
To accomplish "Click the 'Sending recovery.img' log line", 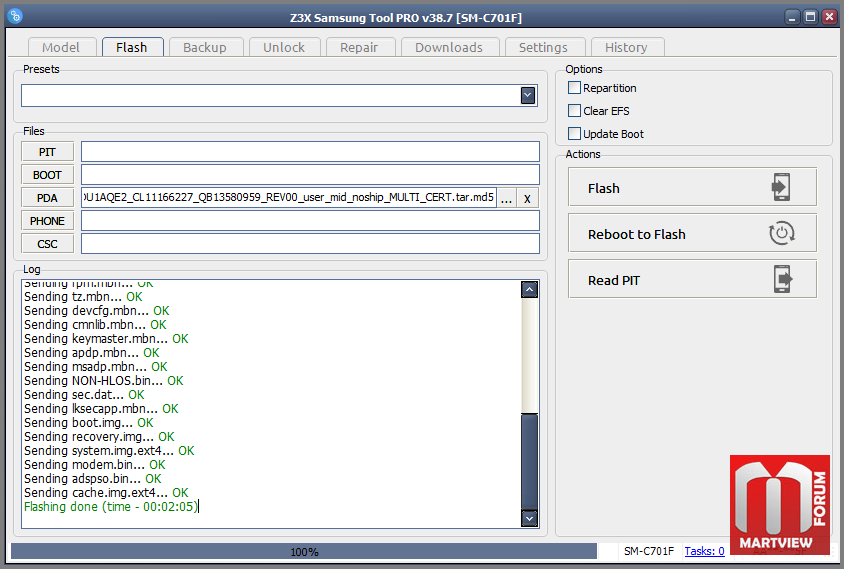I will pos(99,437).
